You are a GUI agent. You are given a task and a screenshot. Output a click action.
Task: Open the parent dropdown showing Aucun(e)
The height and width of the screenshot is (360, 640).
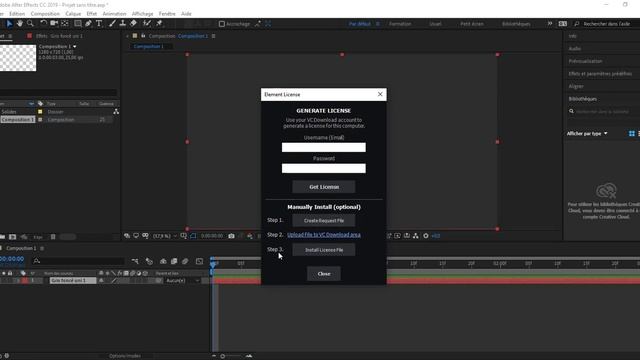tap(182, 281)
